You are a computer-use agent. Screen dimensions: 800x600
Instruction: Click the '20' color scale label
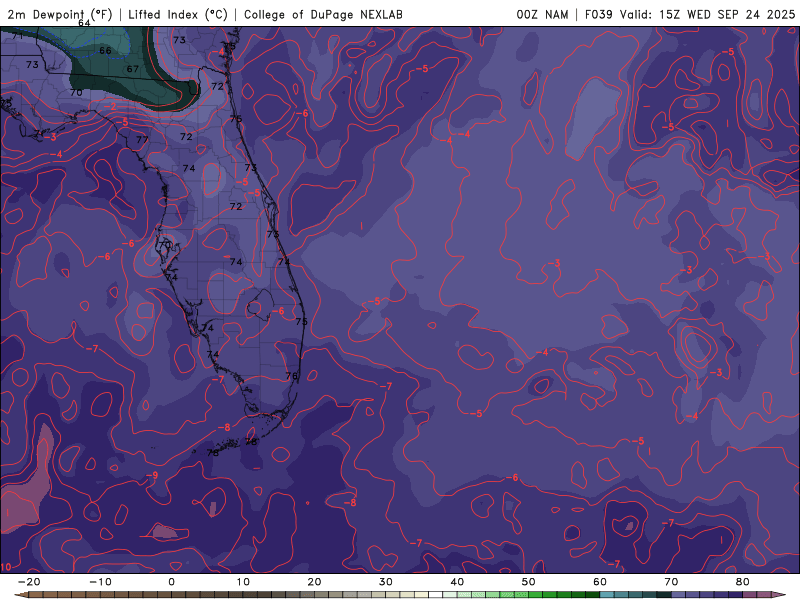coord(314,582)
